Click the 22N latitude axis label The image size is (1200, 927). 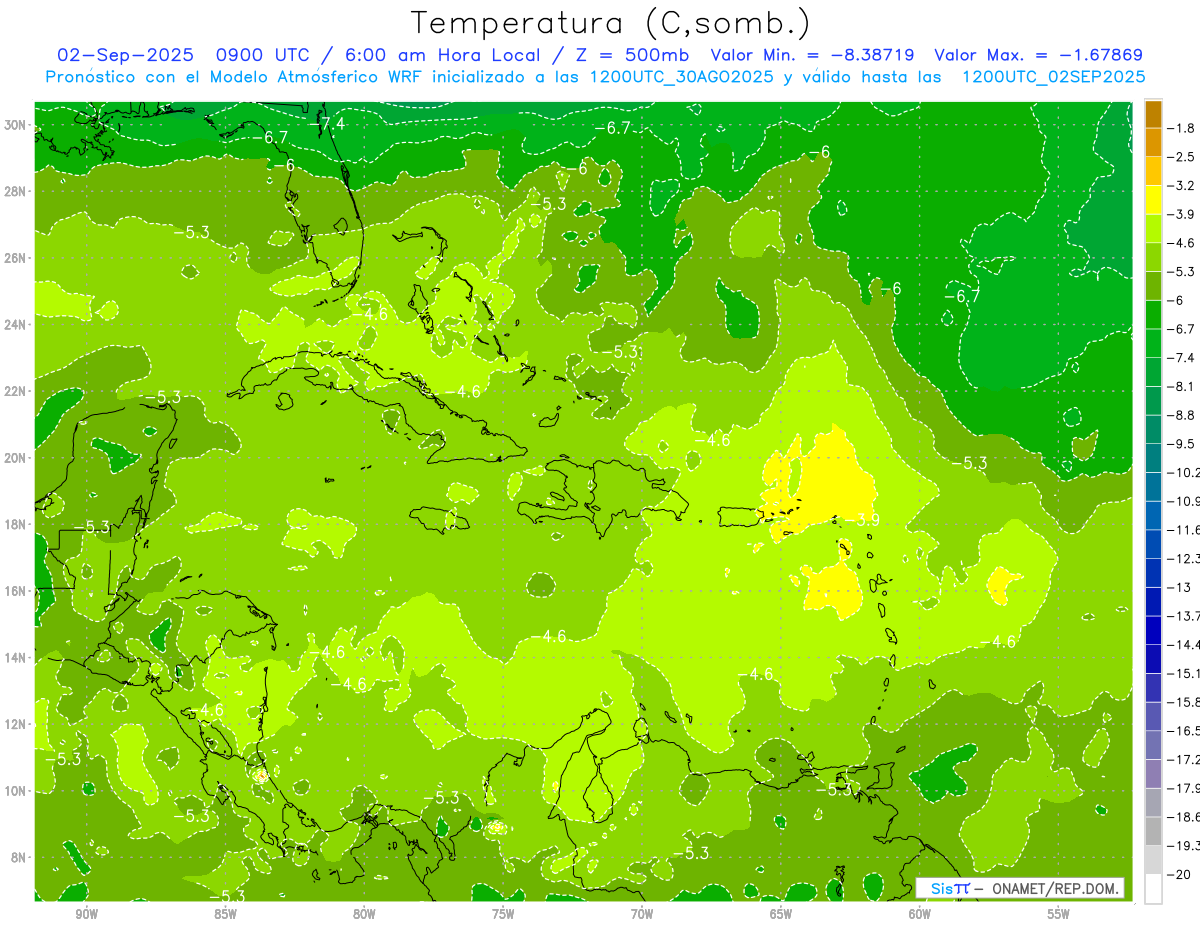click(x=15, y=391)
